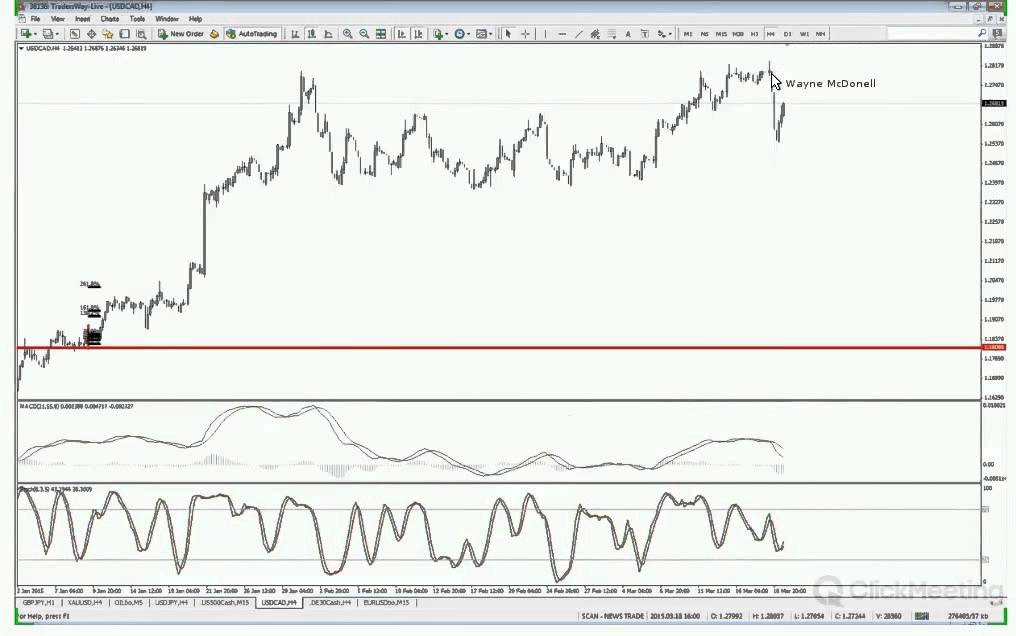Image resolution: width=1016 pixels, height=636 pixels.
Task: Set timeframe to M30
Action: pyautogui.click(x=738, y=34)
